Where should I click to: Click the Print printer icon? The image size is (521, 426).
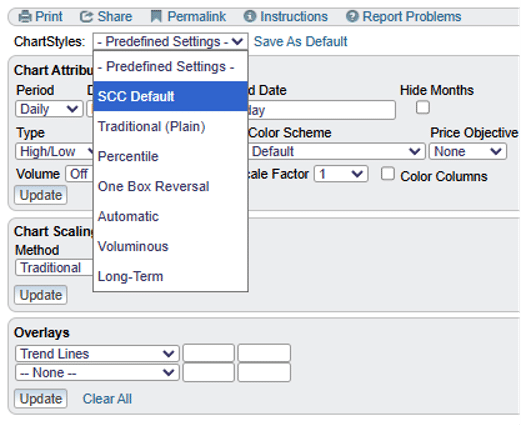point(25,16)
